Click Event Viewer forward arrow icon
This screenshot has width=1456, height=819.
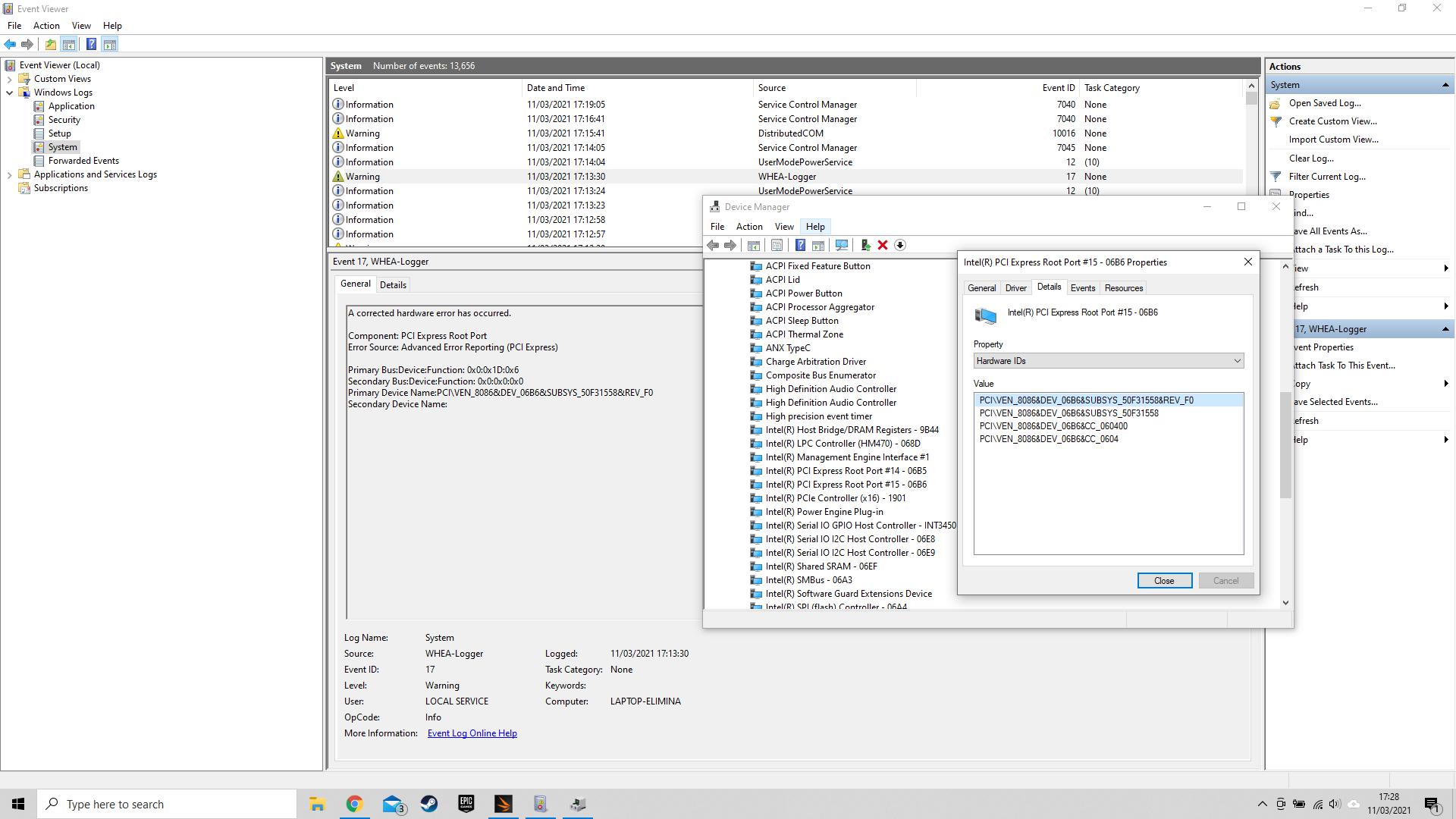[27, 45]
